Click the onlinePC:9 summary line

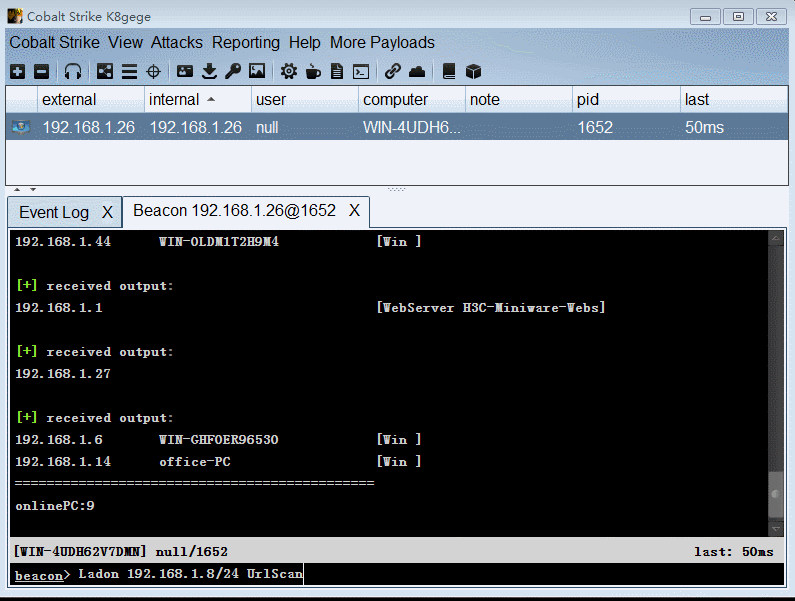[x=55, y=506]
